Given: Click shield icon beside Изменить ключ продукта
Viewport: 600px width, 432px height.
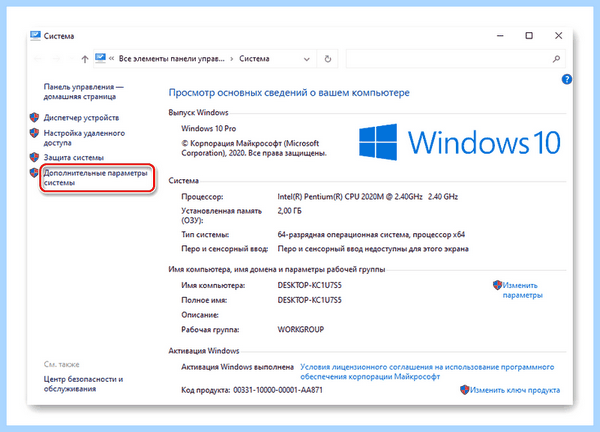Looking at the screenshot, I should 465,390.
